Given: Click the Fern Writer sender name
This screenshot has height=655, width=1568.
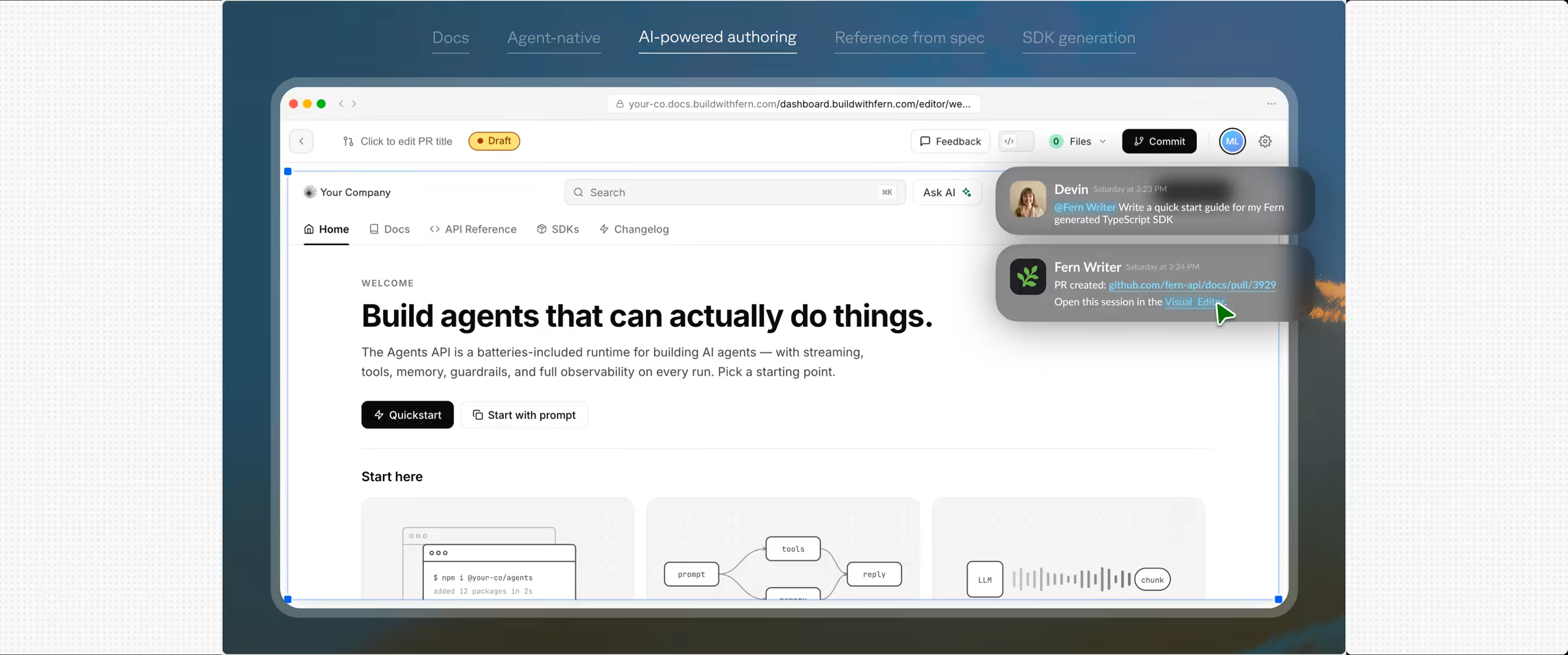Looking at the screenshot, I should pyautogui.click(x=1087, y=267).
